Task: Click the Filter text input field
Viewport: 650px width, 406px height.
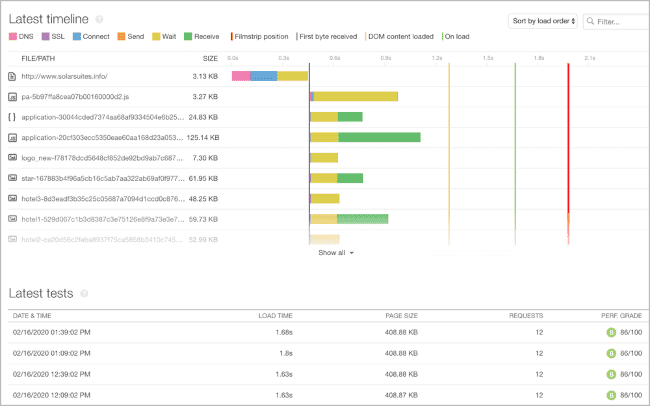Action: pos(620,21)
